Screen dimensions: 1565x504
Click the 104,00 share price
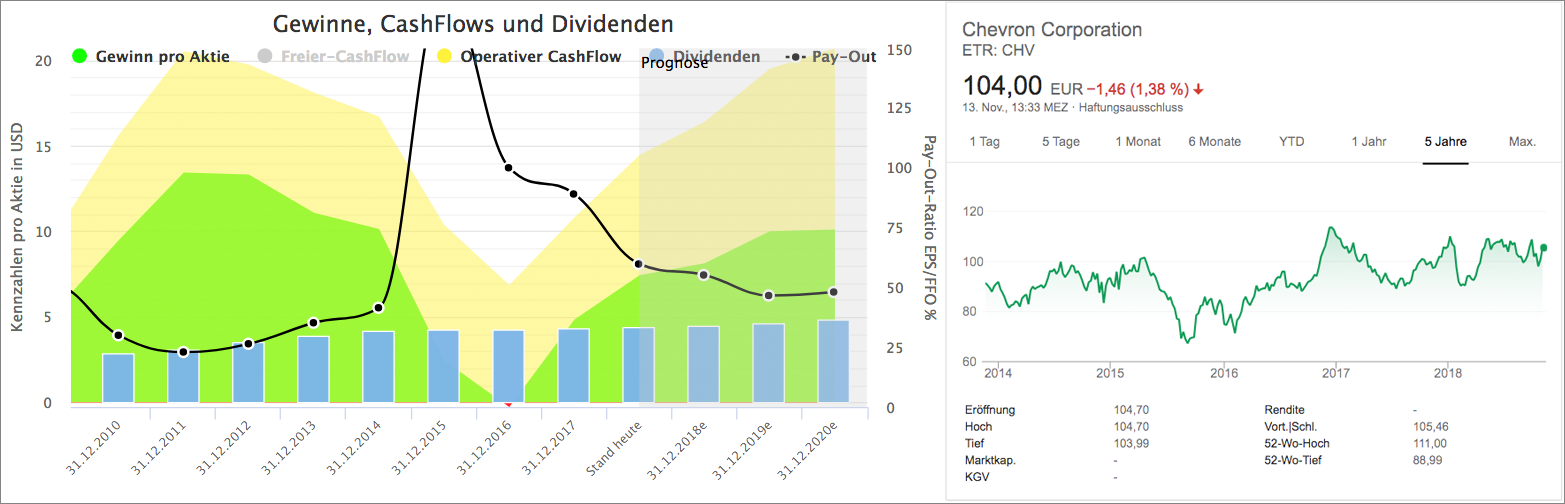tap(1002, 85)
